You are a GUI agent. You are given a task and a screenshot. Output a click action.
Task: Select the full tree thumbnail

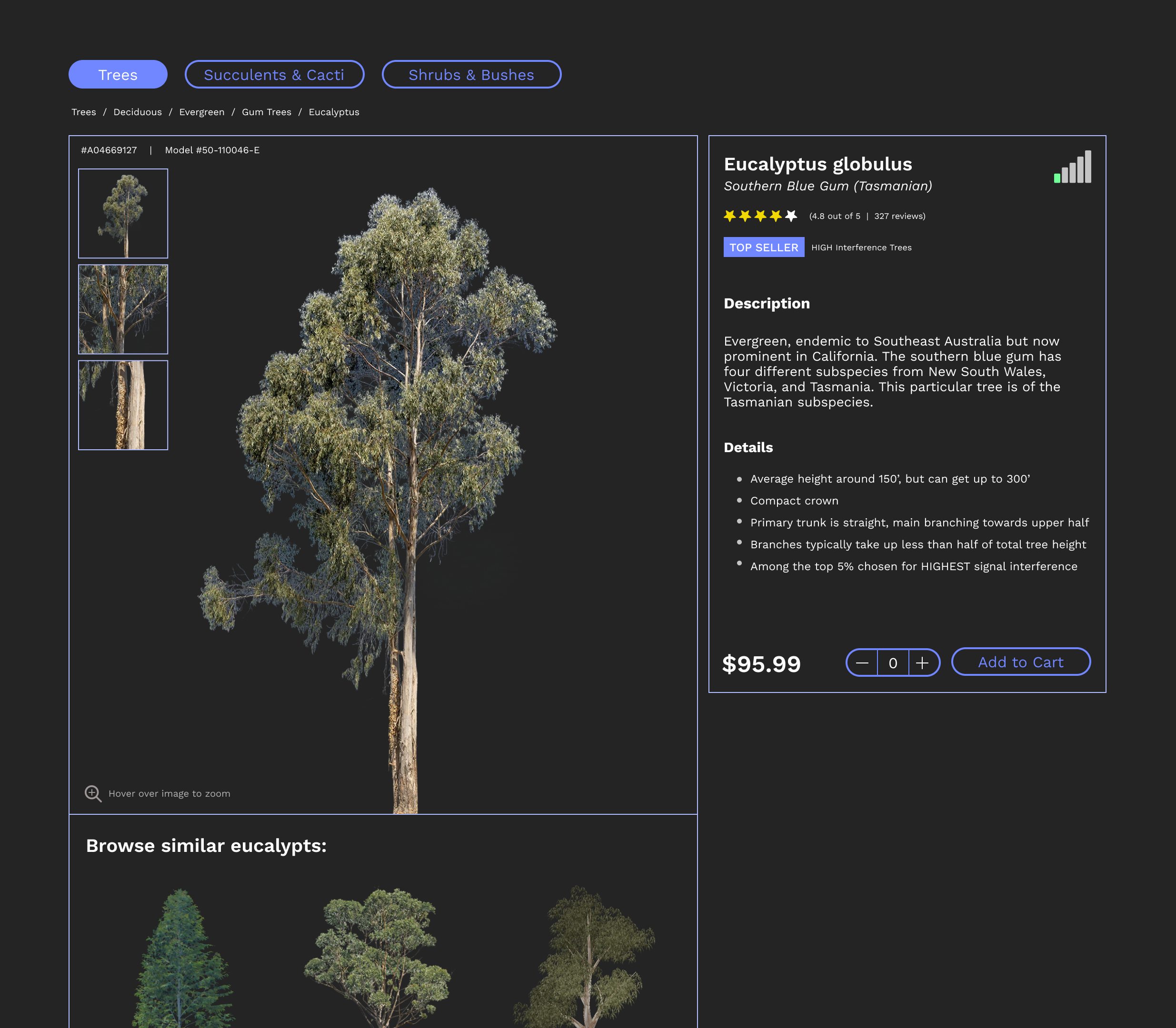123,213
